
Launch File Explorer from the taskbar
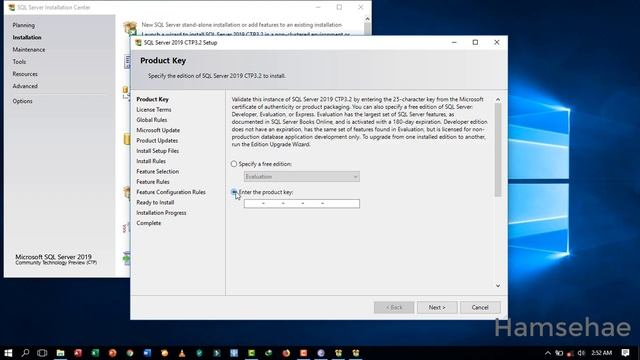click(60, 353)
